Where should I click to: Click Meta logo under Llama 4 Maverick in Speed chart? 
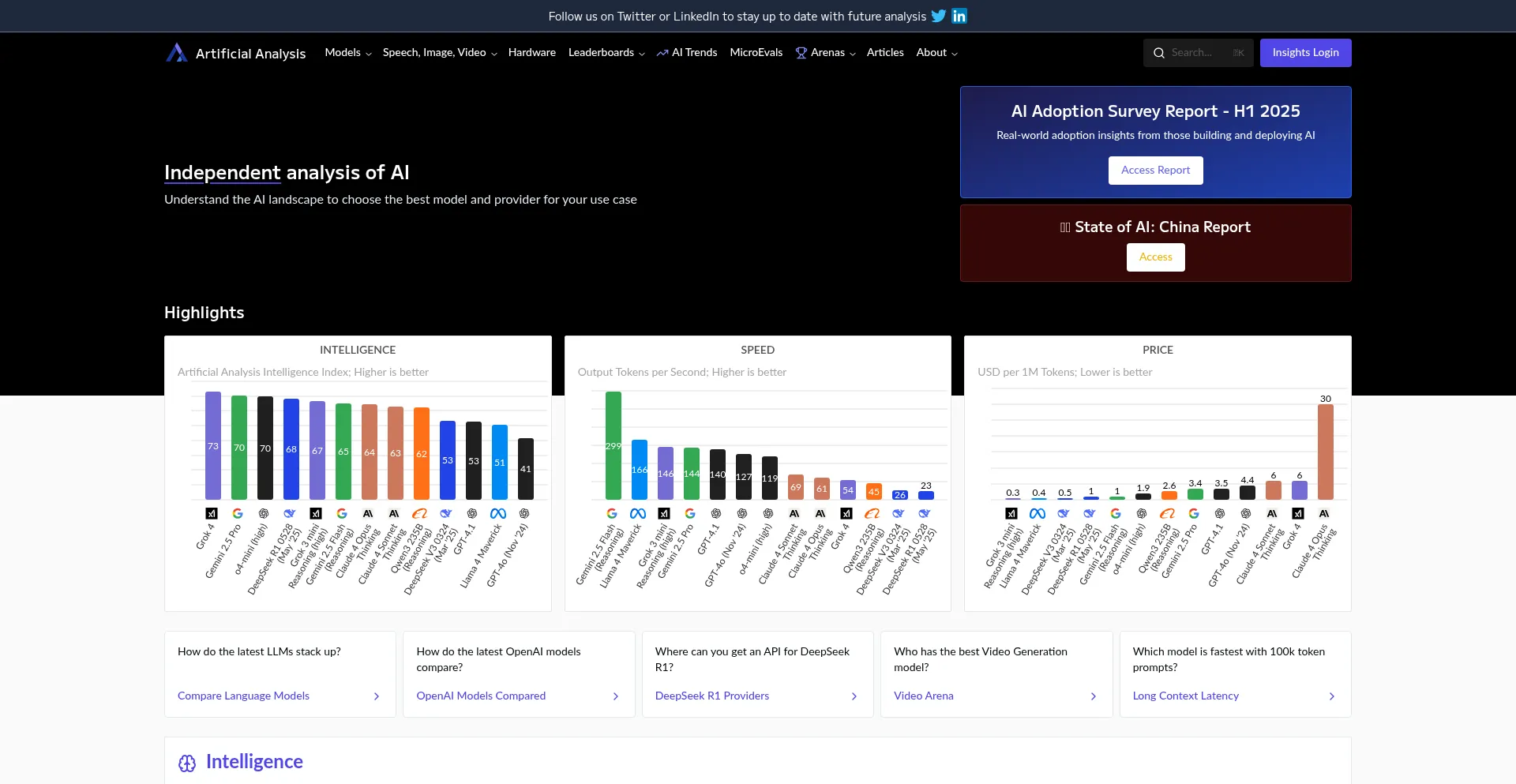(x=638, y=513)
